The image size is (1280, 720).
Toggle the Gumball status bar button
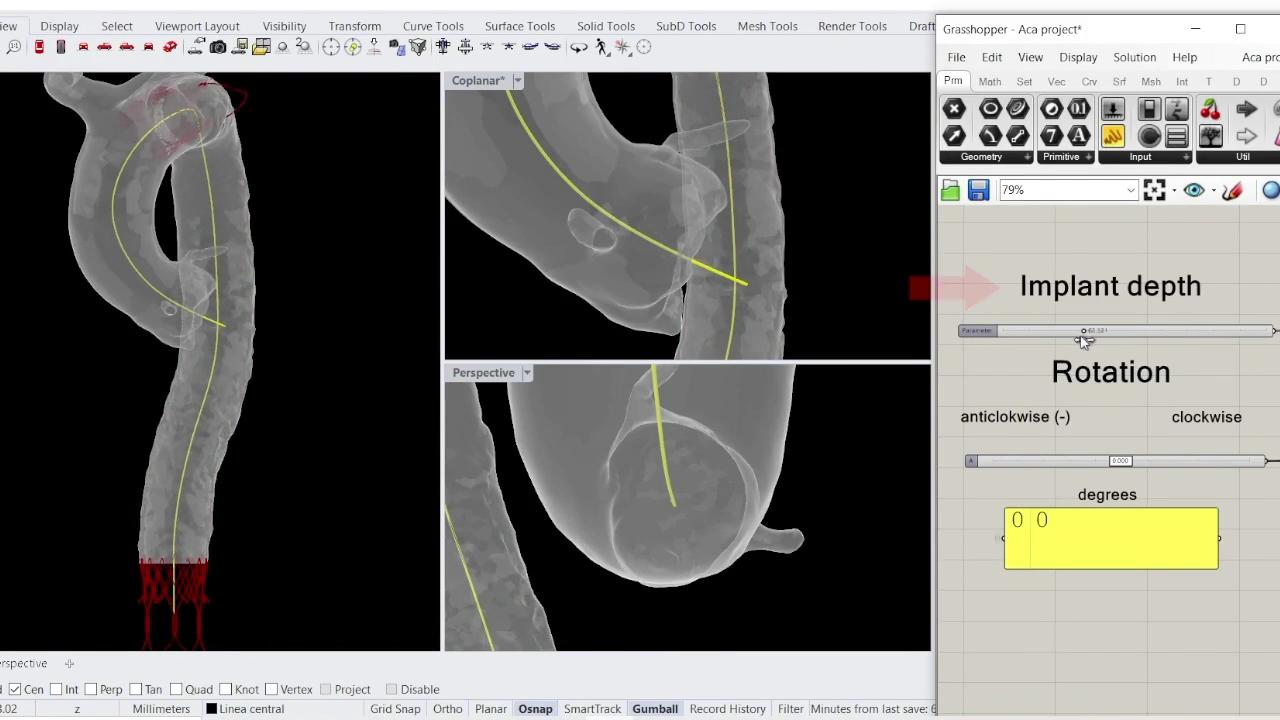pyautogui.click(x=654, y=709)
